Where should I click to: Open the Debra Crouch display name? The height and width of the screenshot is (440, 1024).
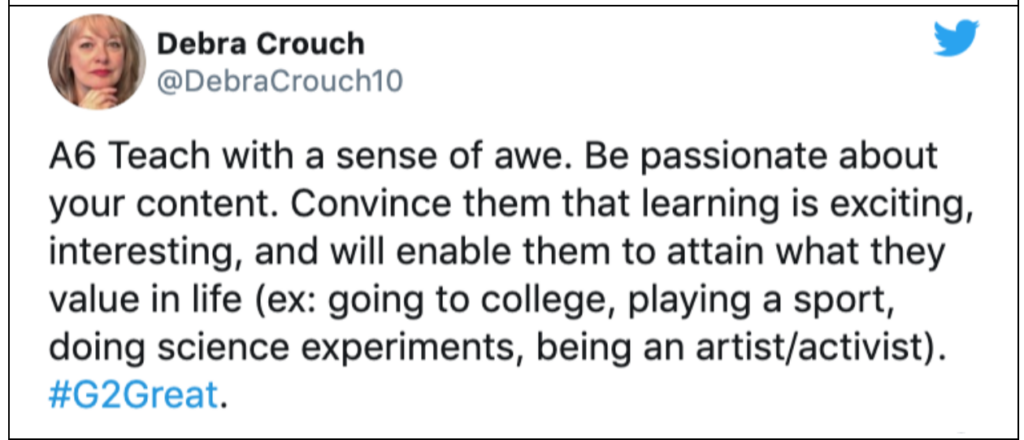click(x=261, y=44)
